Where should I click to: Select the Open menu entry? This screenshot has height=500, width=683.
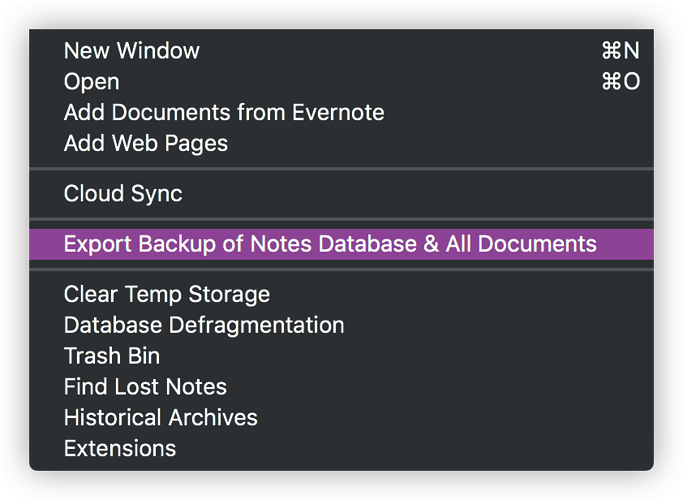pyautogui.click(x=342, y=81)
